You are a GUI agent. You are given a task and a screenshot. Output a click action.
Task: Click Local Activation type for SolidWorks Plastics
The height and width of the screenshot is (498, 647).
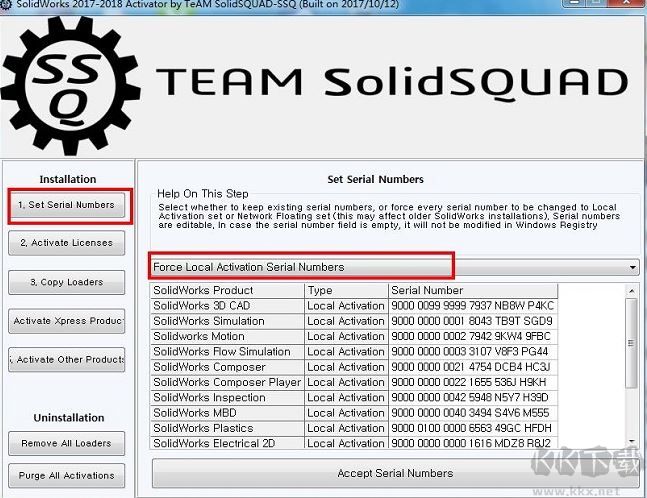click(346, 428)
